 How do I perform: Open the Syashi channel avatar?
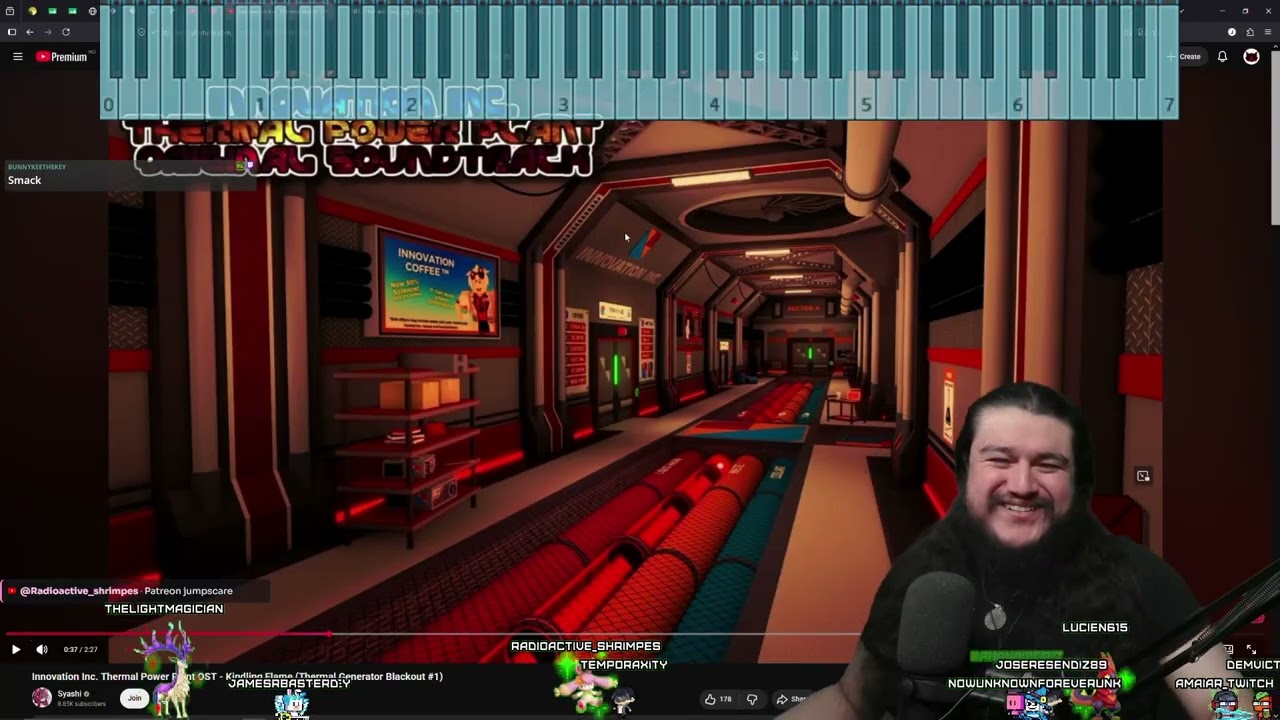coord(42,698)
